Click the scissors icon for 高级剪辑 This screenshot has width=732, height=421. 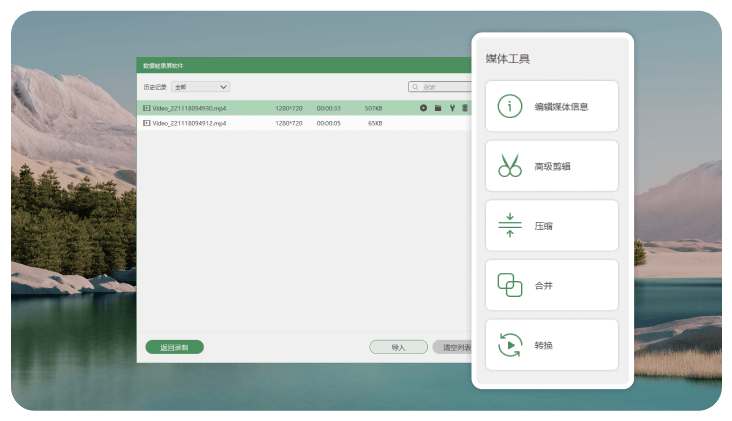[510, 166]
